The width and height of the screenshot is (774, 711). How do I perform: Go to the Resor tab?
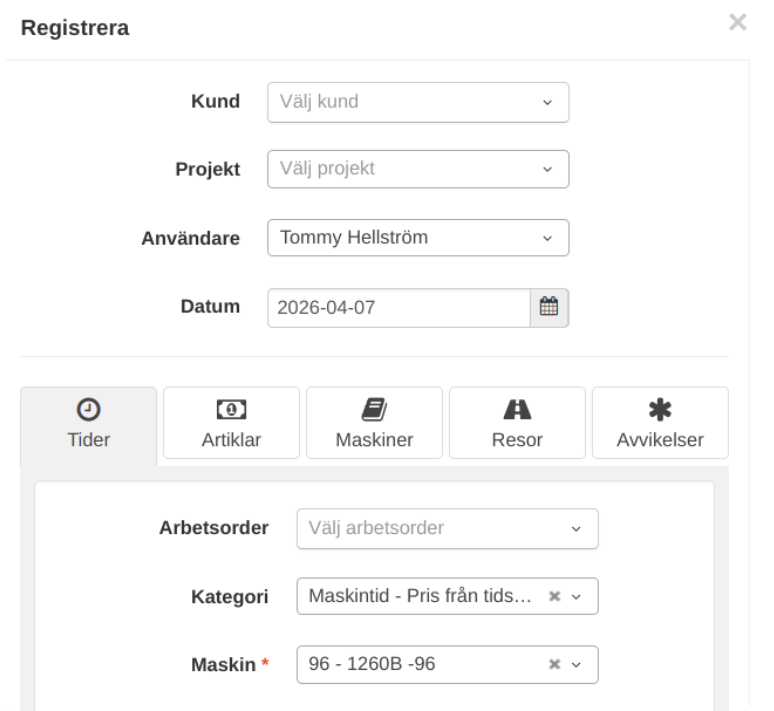517,423
